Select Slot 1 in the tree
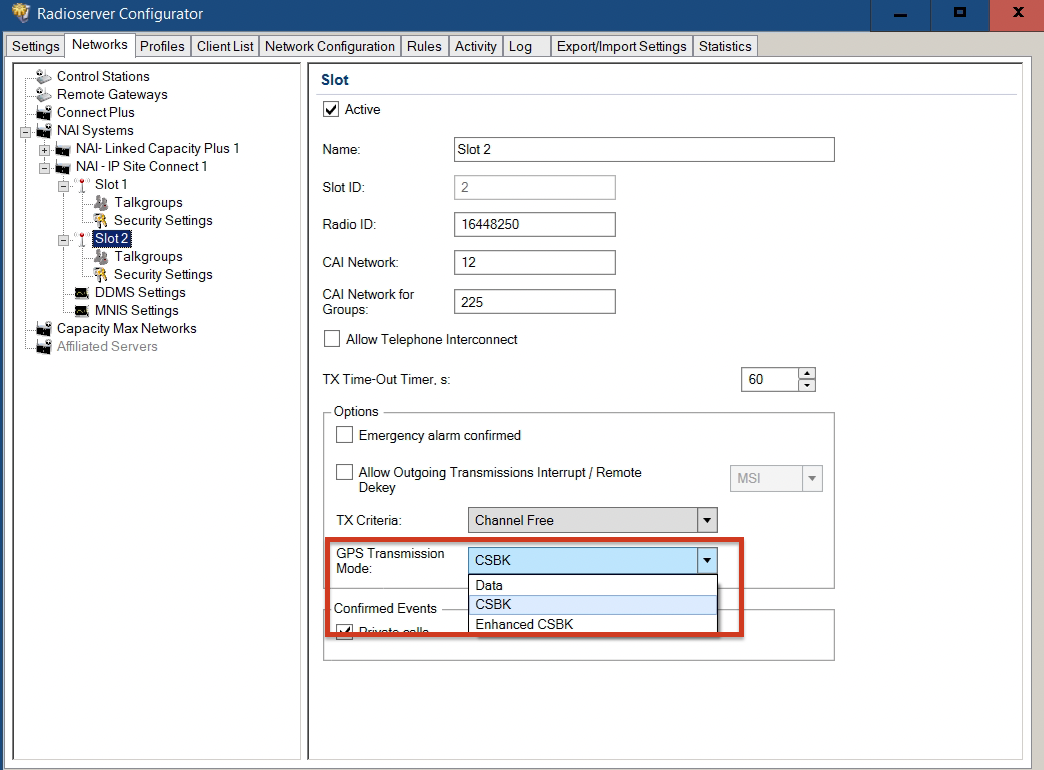Image resolution: width=1044 pixels, height=770 pixels. (111, 185)
